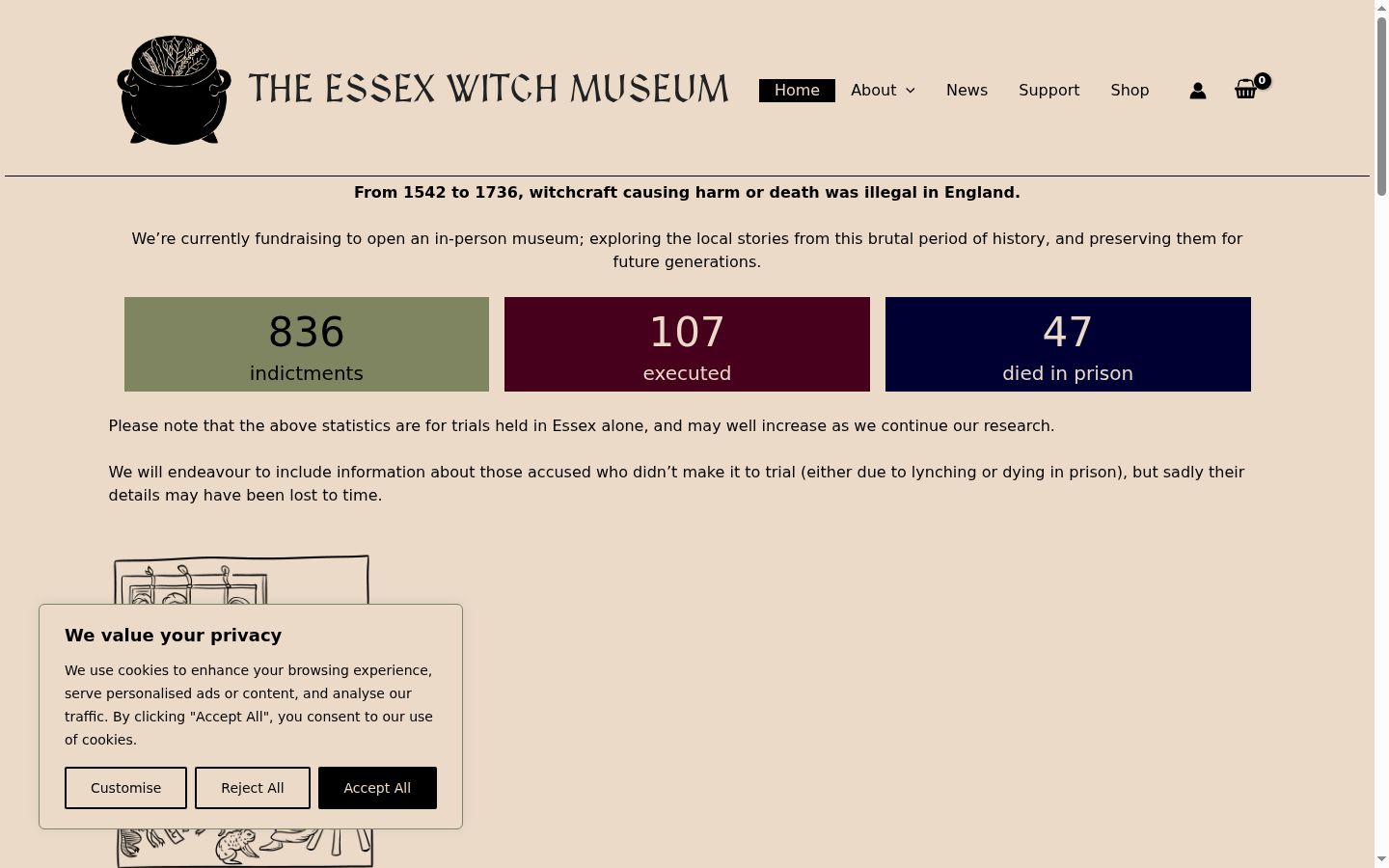Viewport: 1389px width, 868px height.
Task: Open the Support menu item
Action: click(1049, 91)
